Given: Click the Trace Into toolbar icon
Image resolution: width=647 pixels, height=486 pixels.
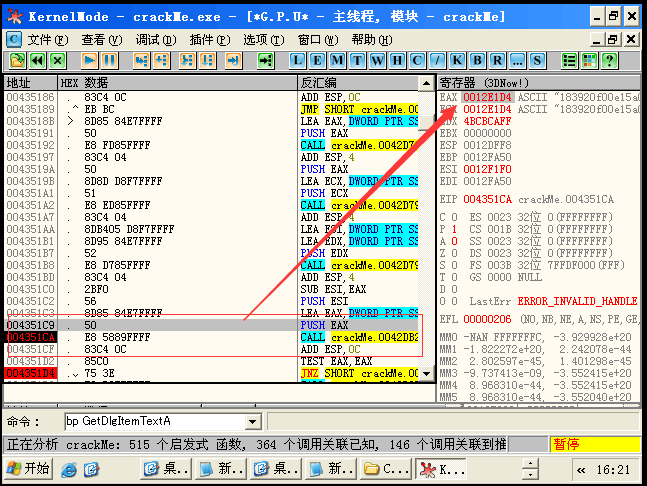Looking at the screenshot, I should tap(187, 61).
